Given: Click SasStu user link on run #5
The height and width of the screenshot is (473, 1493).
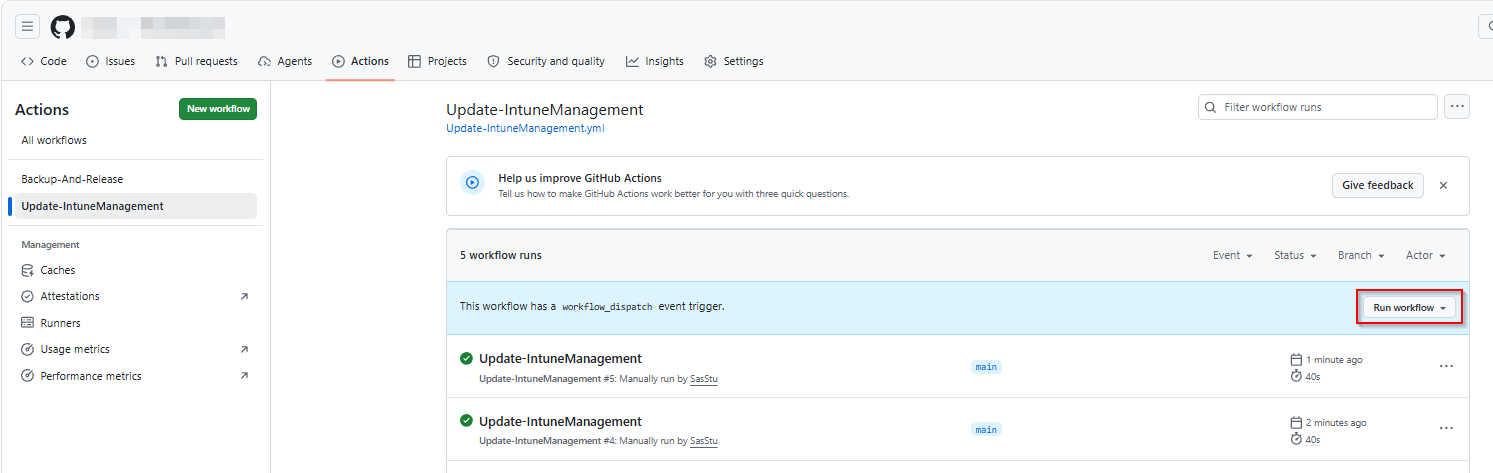Looking at the screenshot, I should 704,379.
